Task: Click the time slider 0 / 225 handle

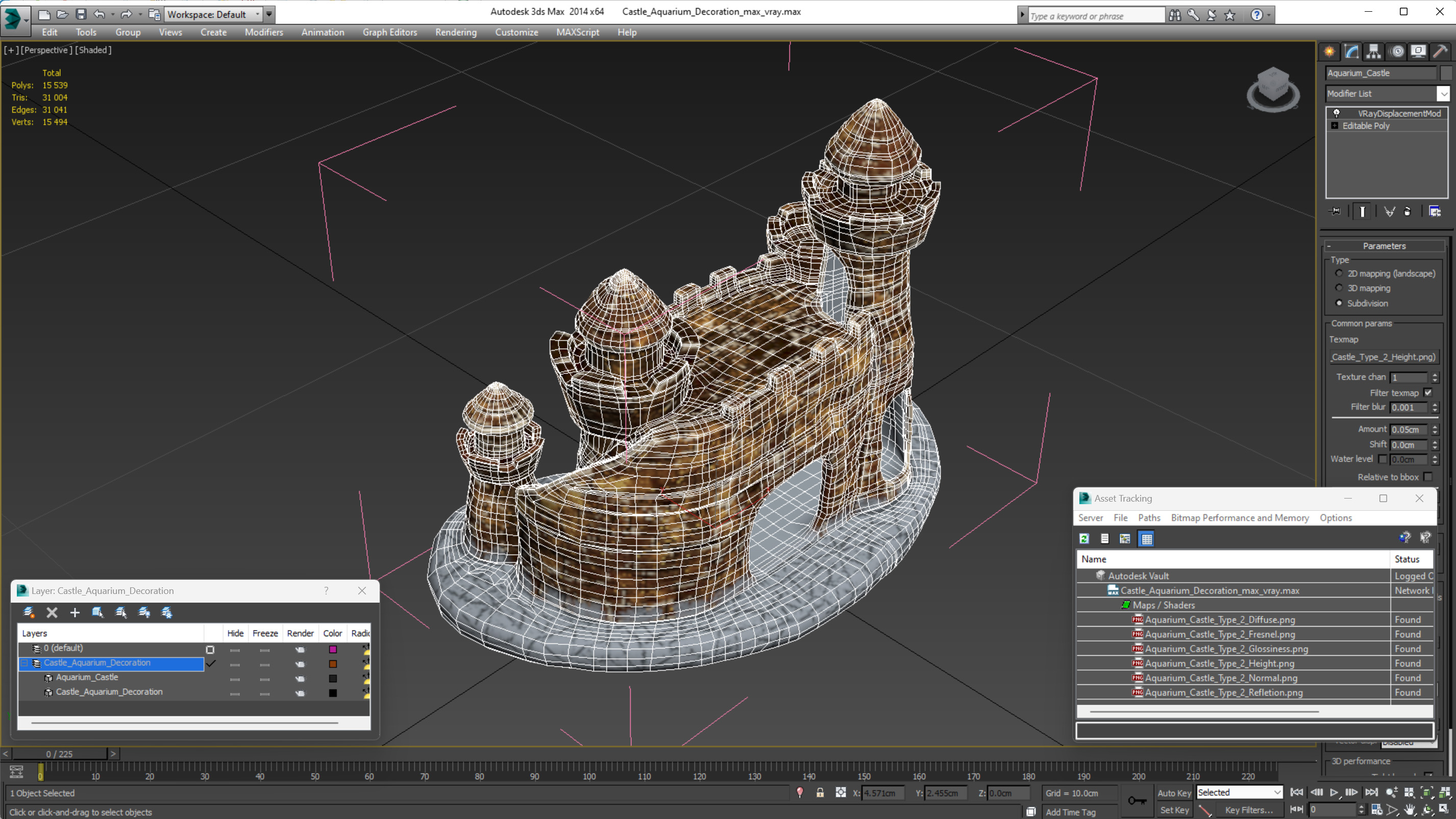Action: (59, 754)
